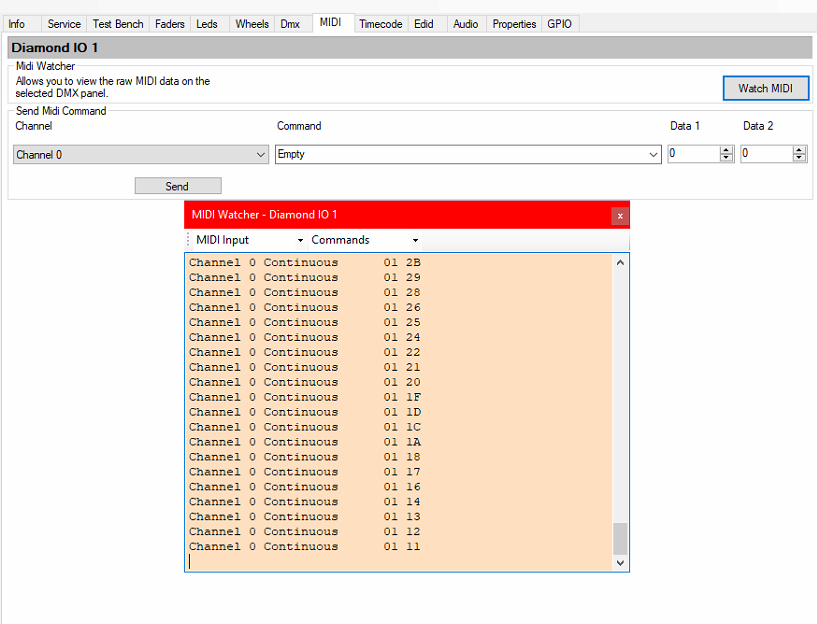Select log line ending 01 1D
Viewport: 817px width, 624px height.
point(305,412)
